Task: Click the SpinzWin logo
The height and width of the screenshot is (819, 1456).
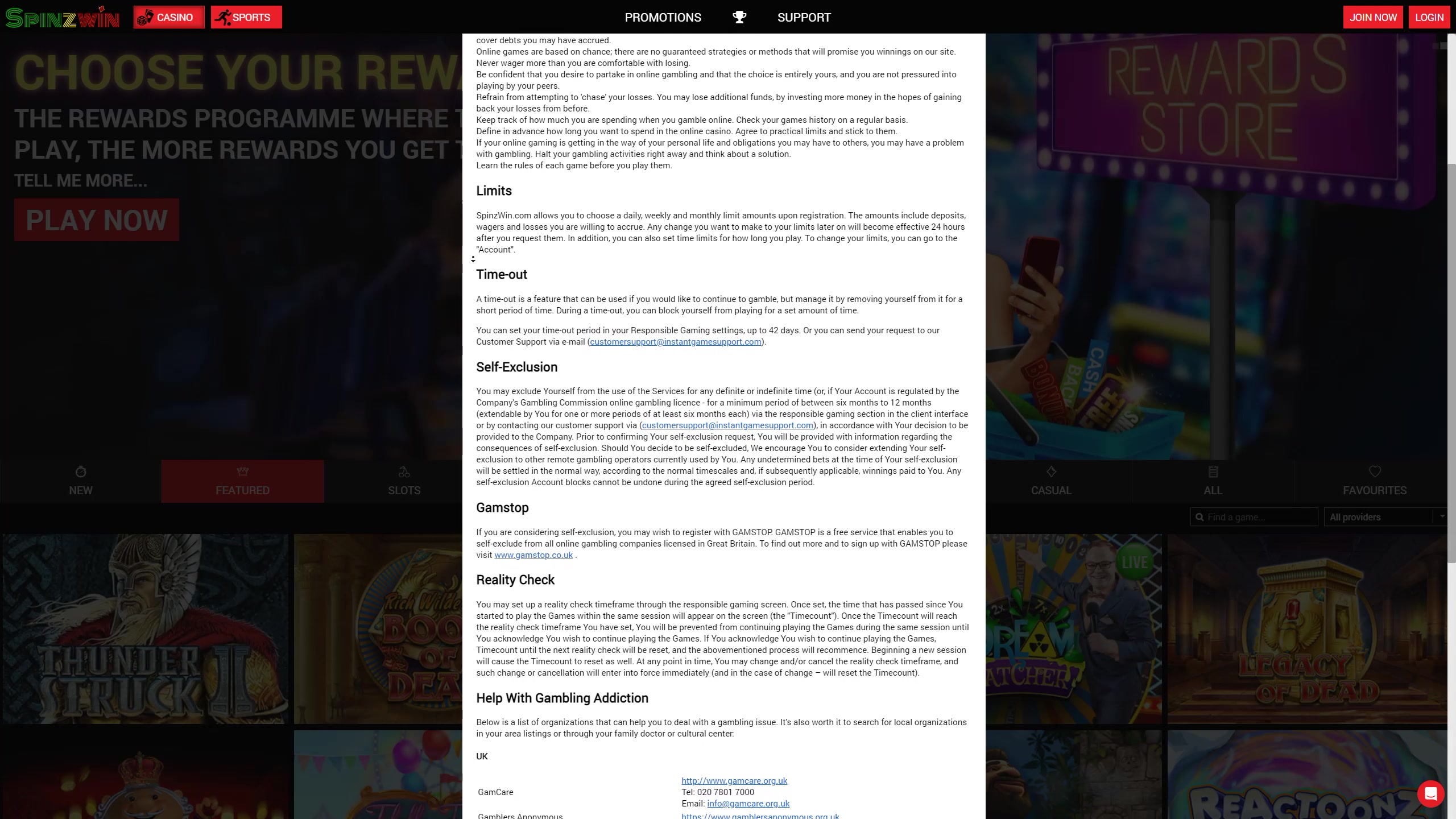Action: click(x=63, y=17)
